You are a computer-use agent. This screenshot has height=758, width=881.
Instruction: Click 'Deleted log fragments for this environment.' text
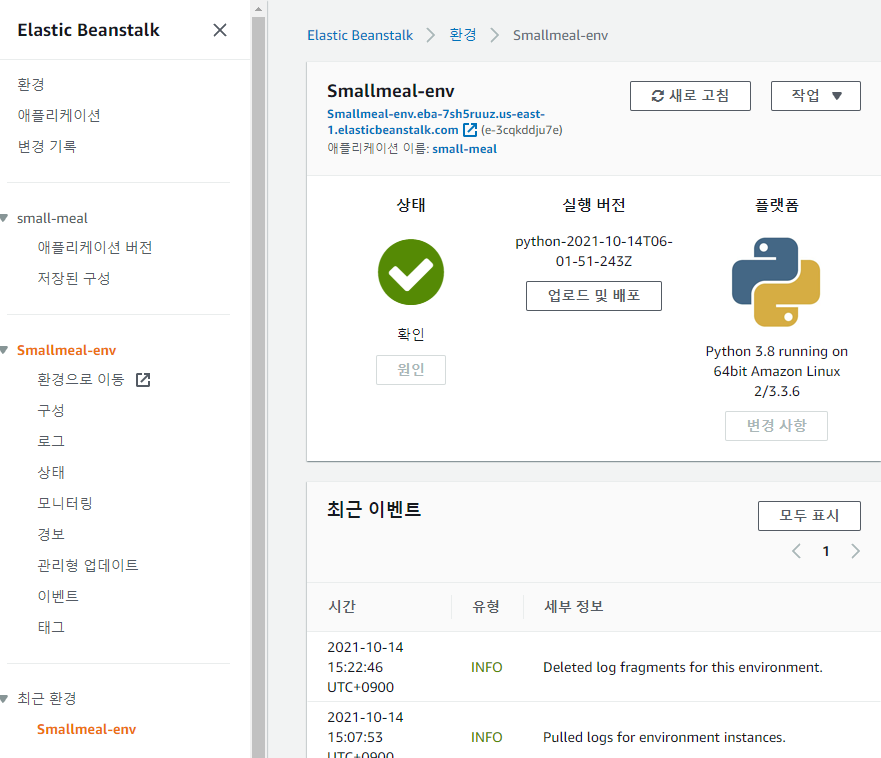point(683,667)
